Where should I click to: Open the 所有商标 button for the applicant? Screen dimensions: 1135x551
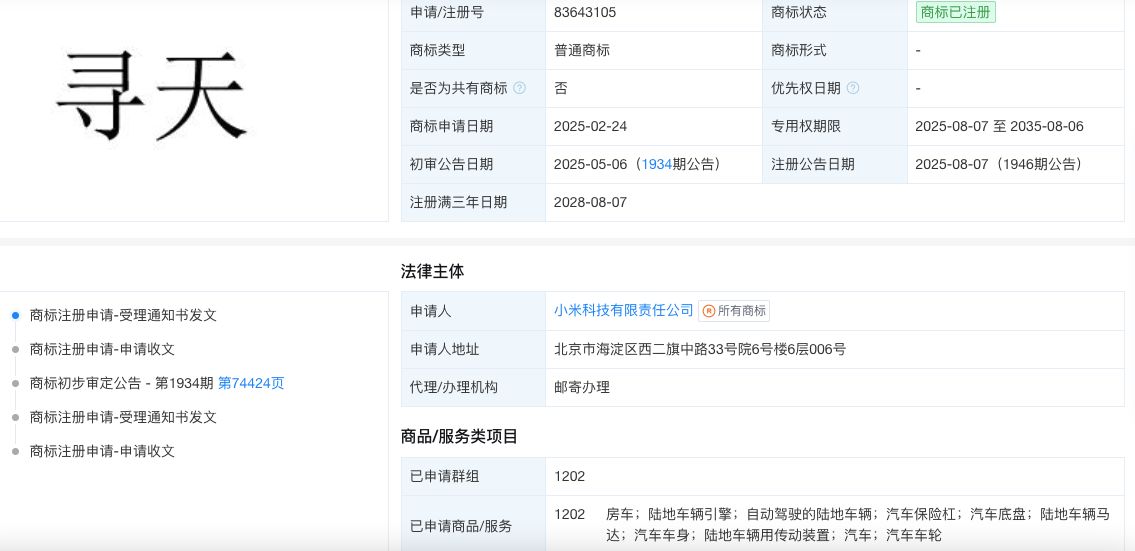[x=734, y=311]
